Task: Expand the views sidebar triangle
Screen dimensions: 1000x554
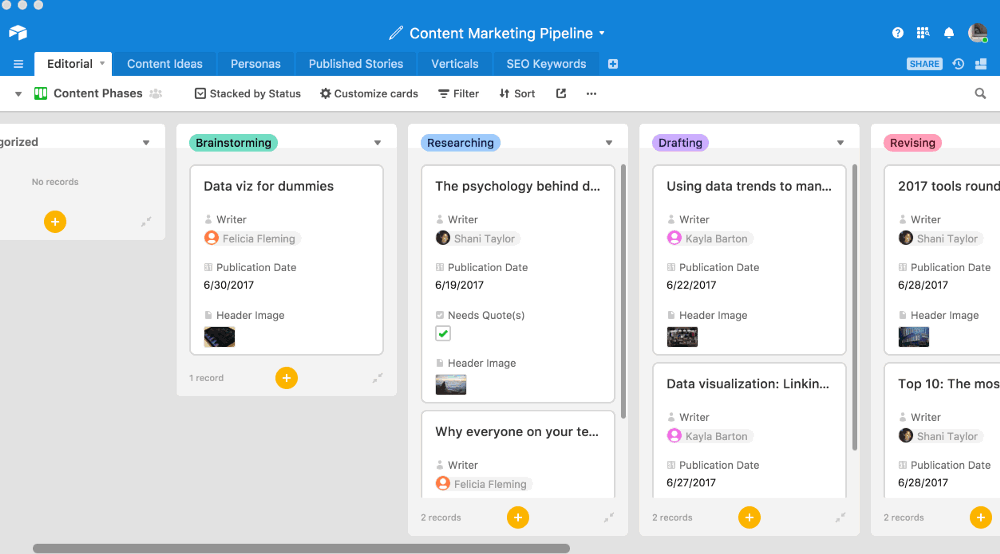Action: pos(18,94)
